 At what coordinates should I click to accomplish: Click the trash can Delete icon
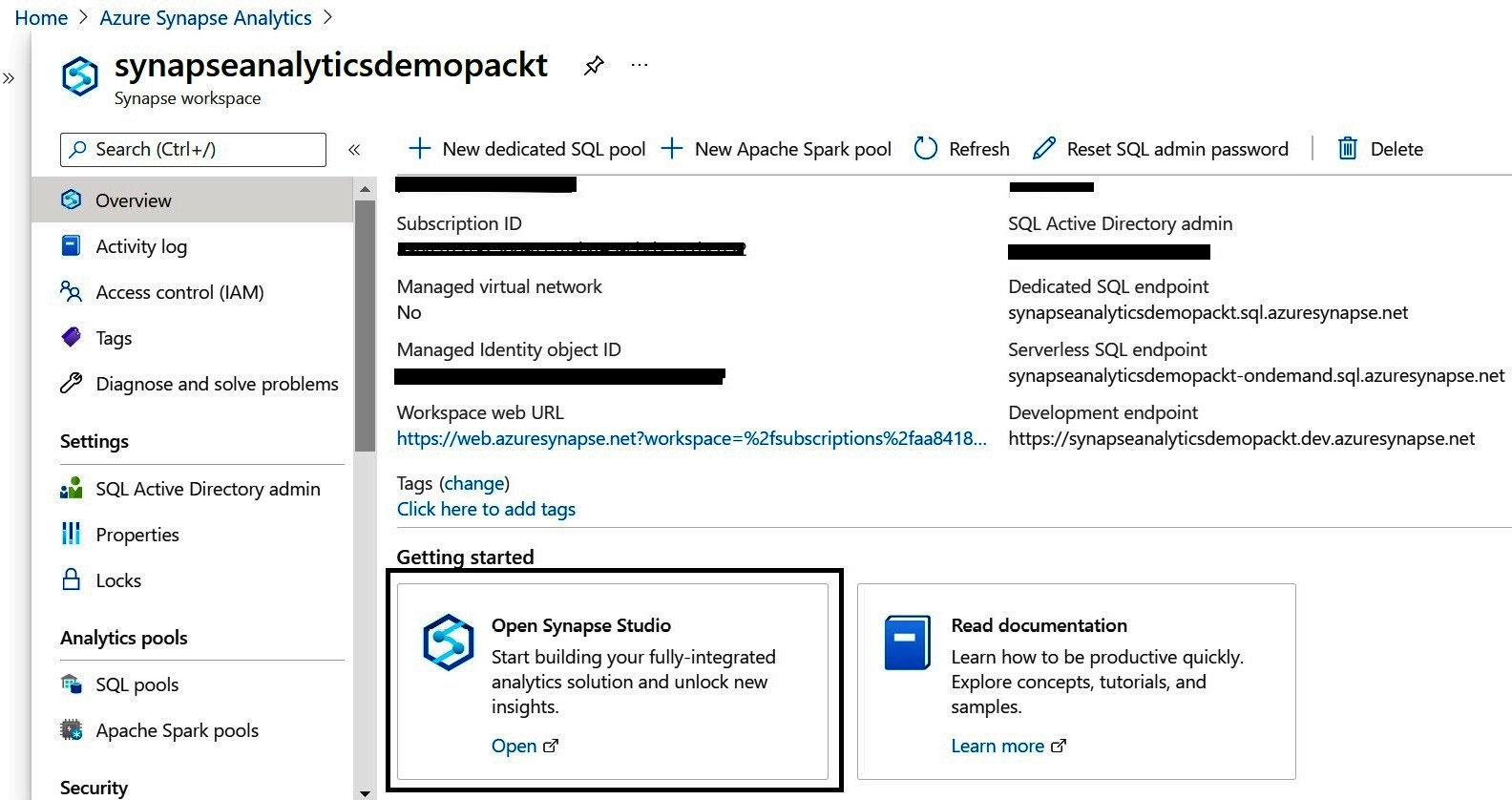[1347, 148]
